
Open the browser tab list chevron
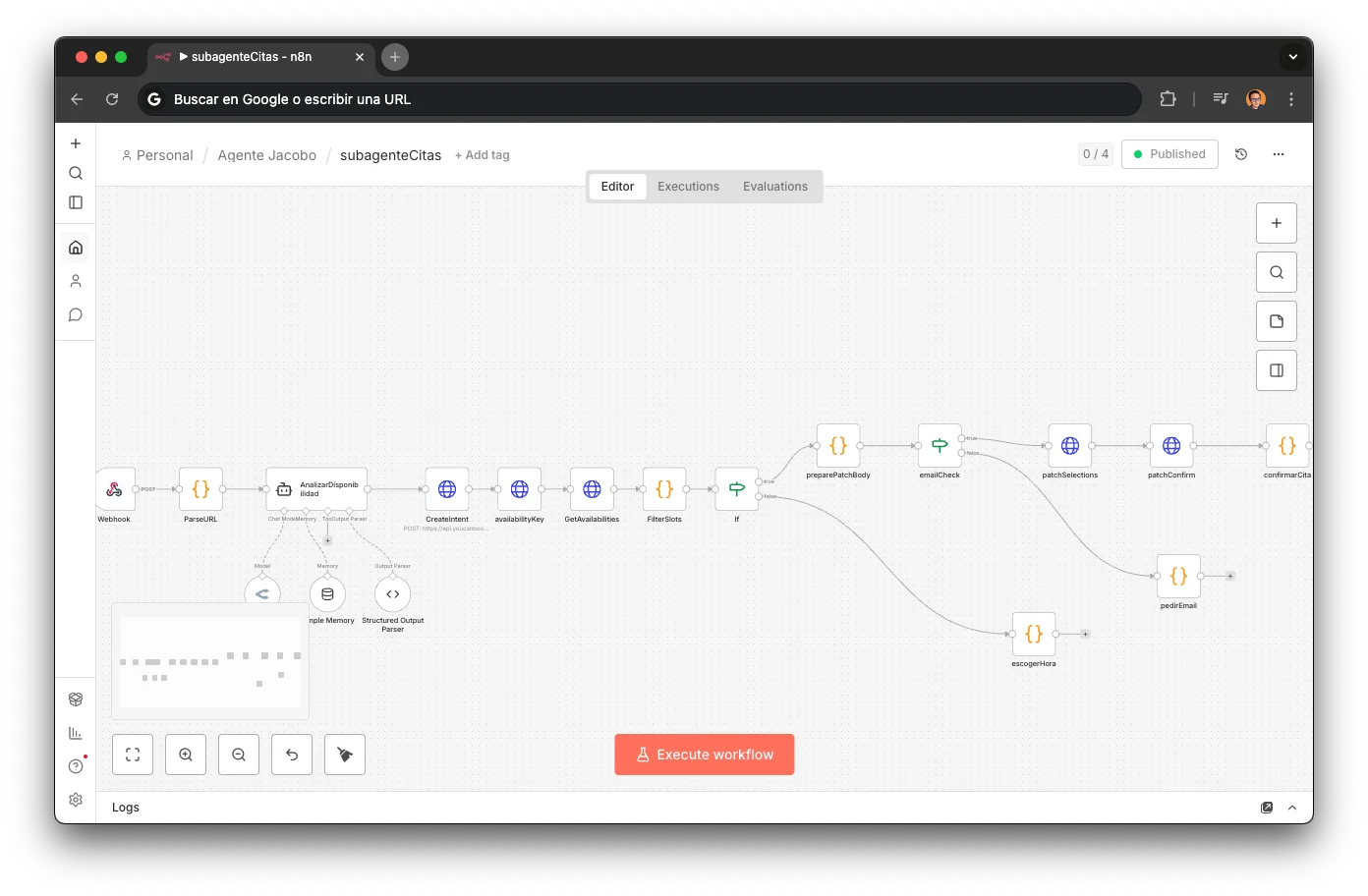click(x=1293, y=56)
